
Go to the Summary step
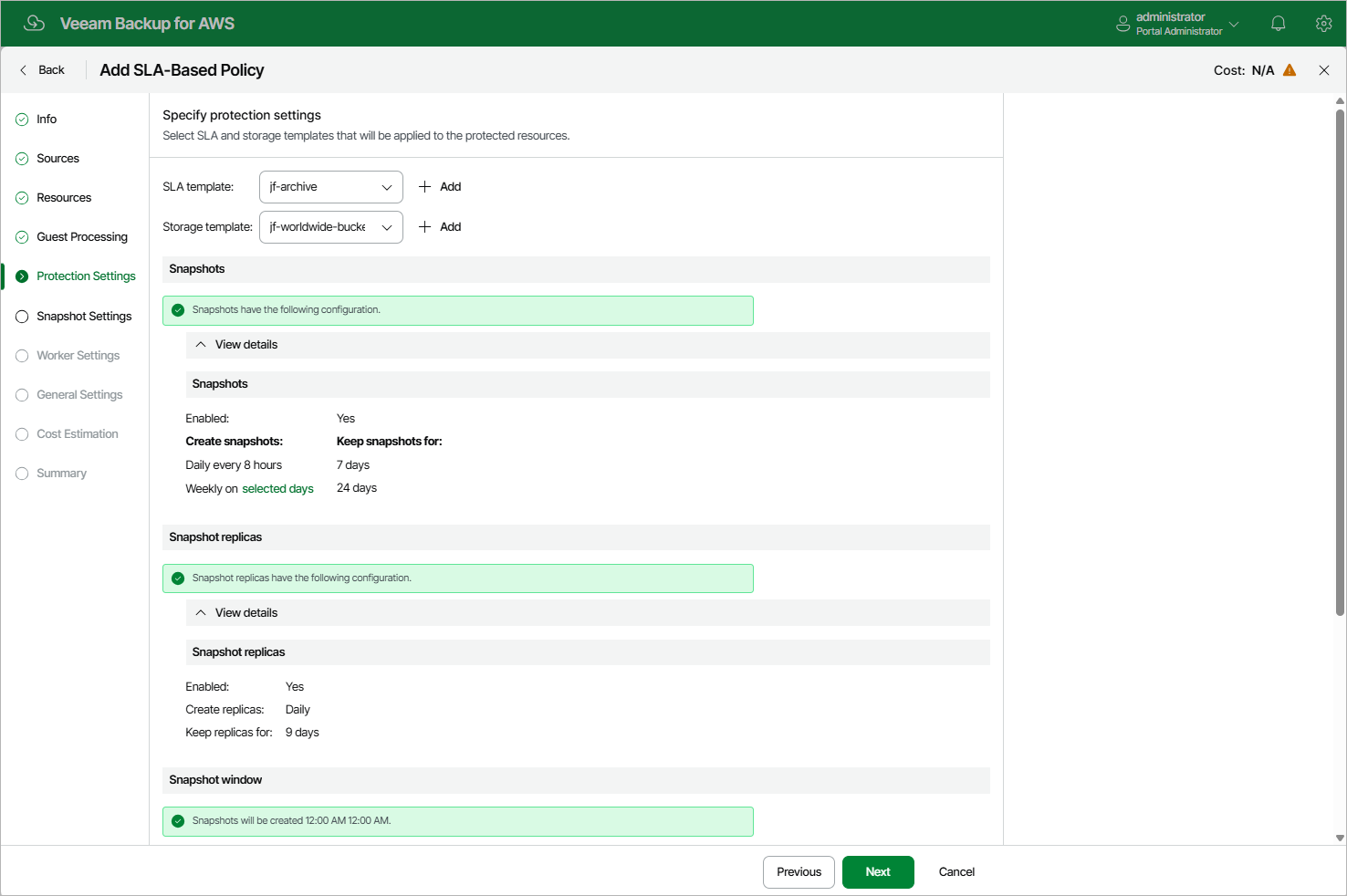(x=61, y=474)
